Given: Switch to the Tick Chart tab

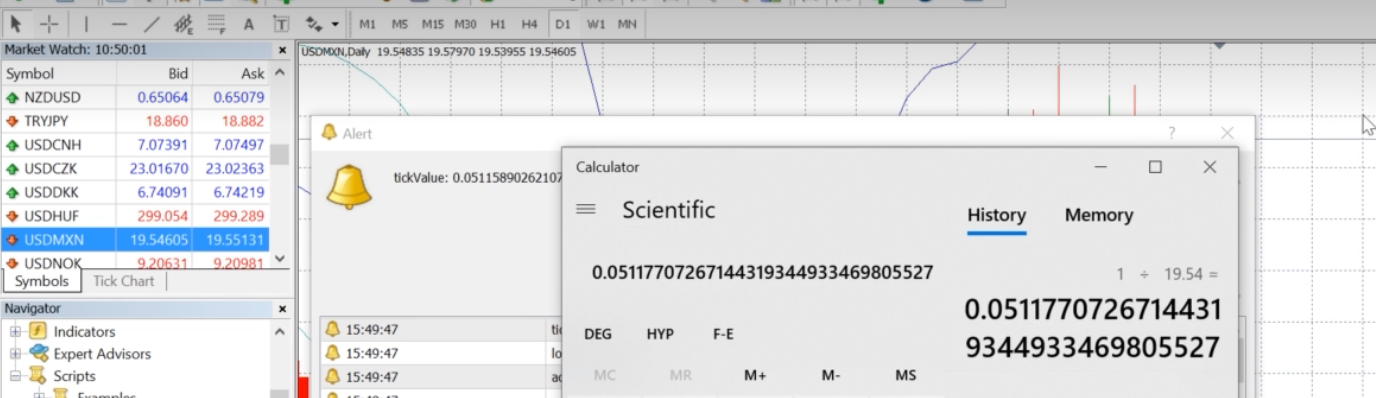Looking at the screenshot, I should 124,281.
